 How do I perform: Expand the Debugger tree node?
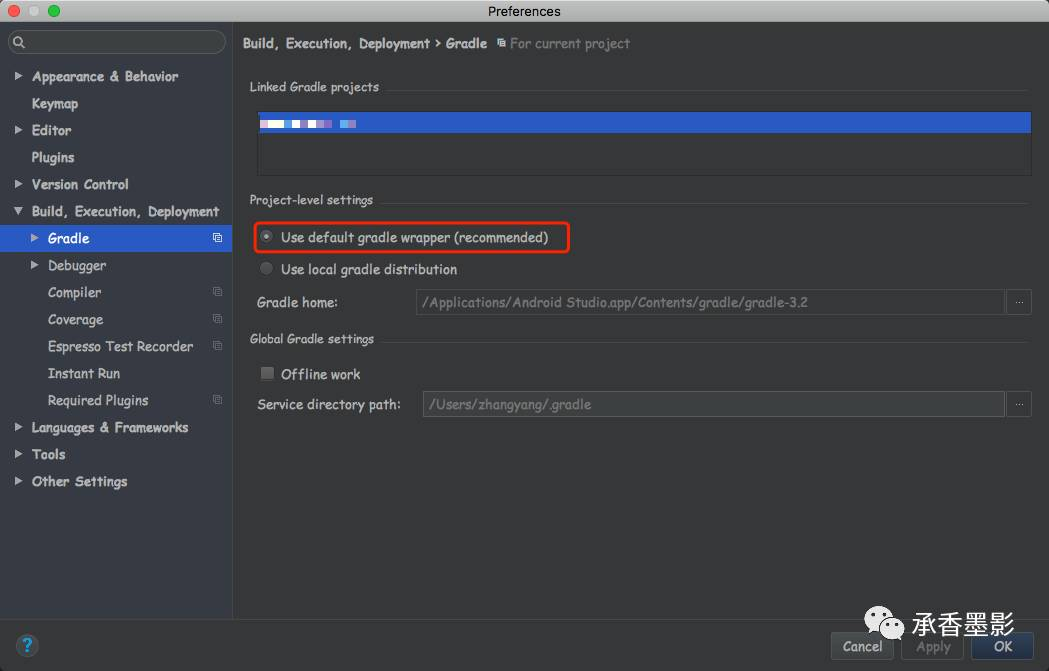pos(33,265)
